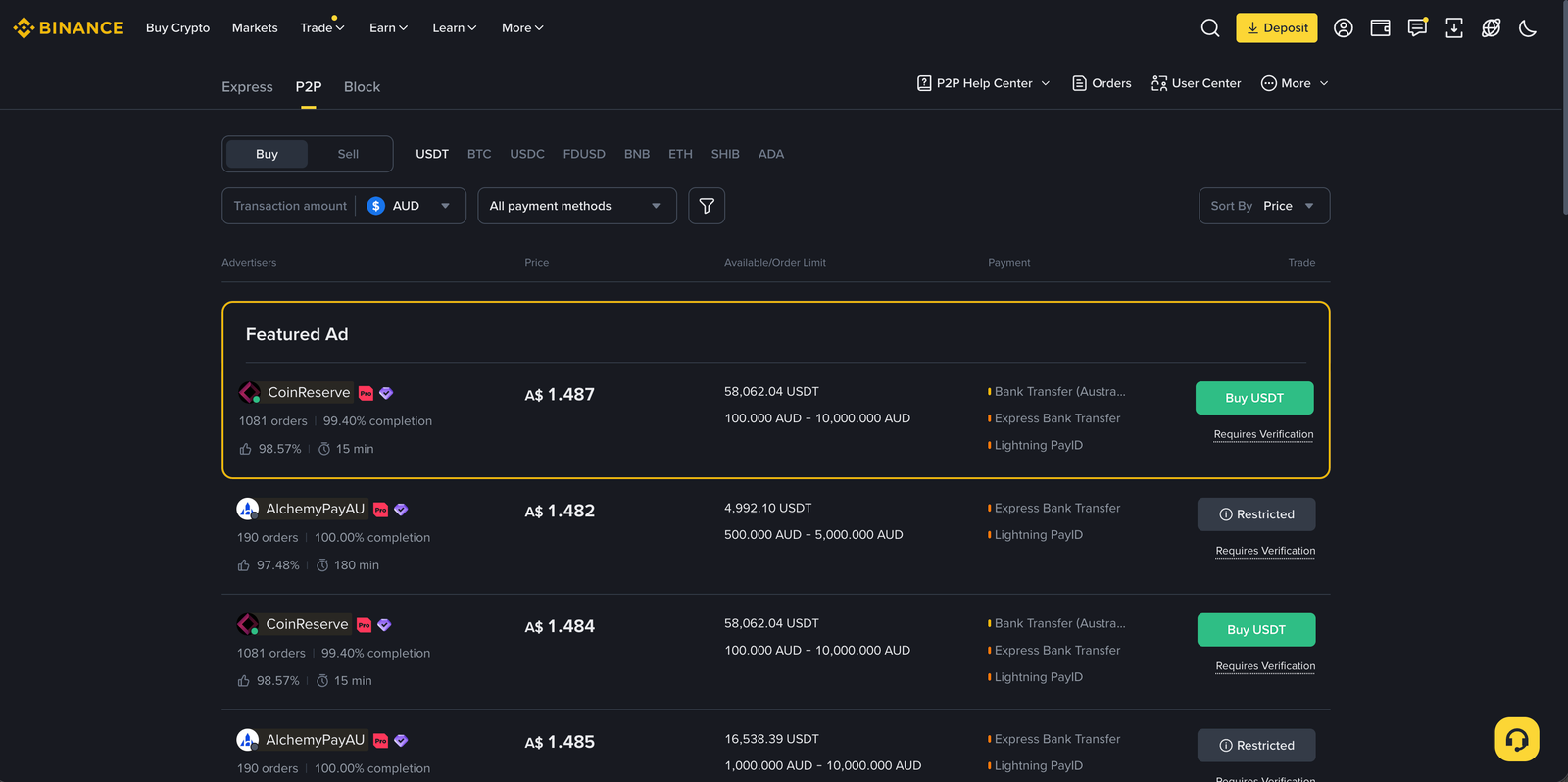This screenshot has height=782, width=1568.
Task: Open the language globe icon
Action: [x=1491, y=27]
